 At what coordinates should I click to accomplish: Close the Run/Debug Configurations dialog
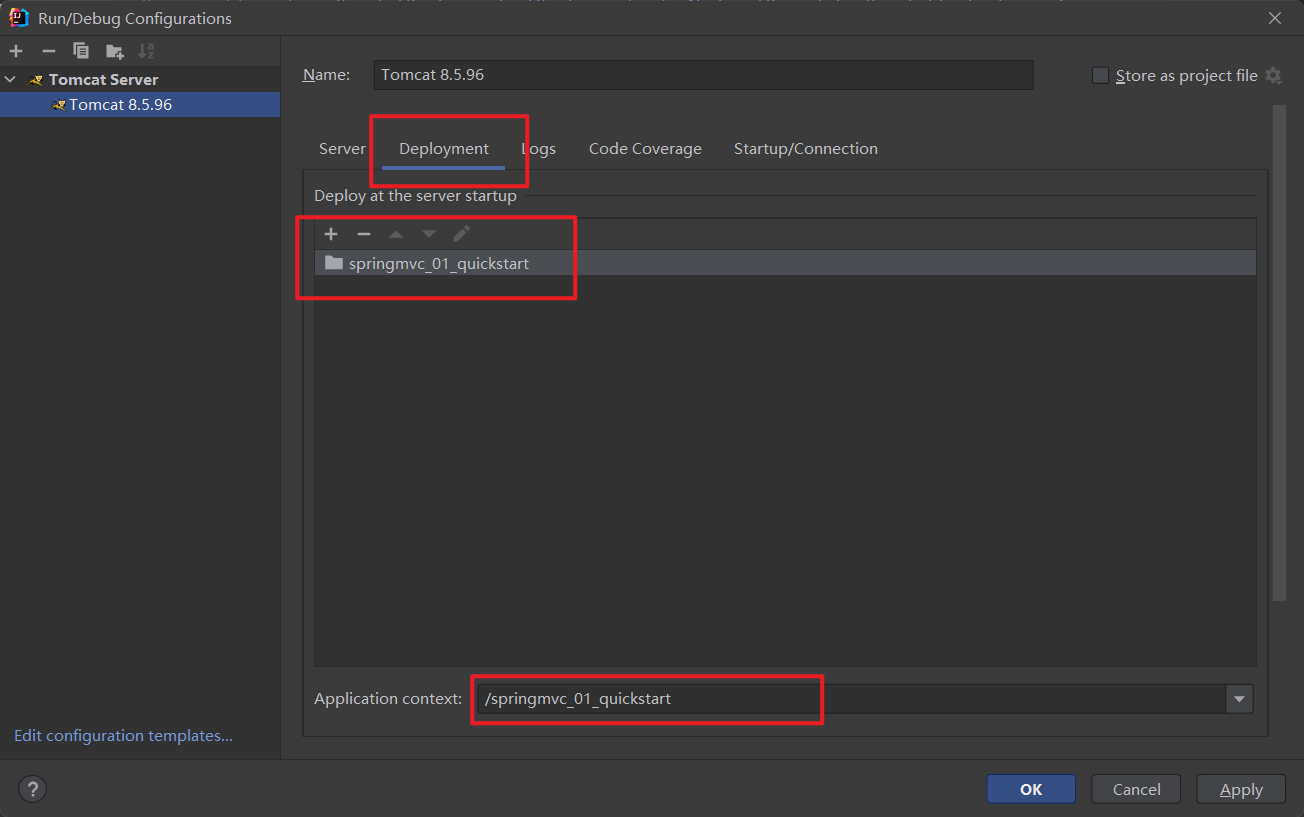[1275, 18]
